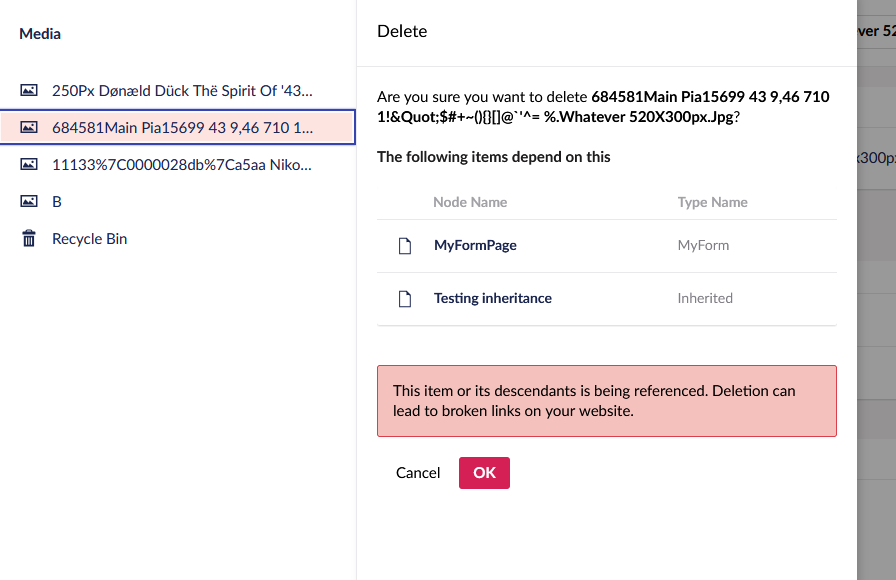Open the MyFormPage dependent node link
This screenshot has height=580, width=896.
(x=475, y=245)
